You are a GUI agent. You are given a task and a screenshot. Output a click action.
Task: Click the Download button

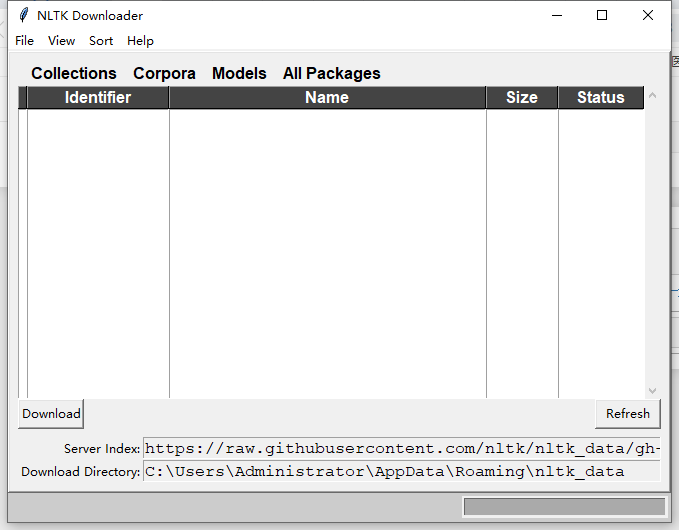tap(51, 414)
